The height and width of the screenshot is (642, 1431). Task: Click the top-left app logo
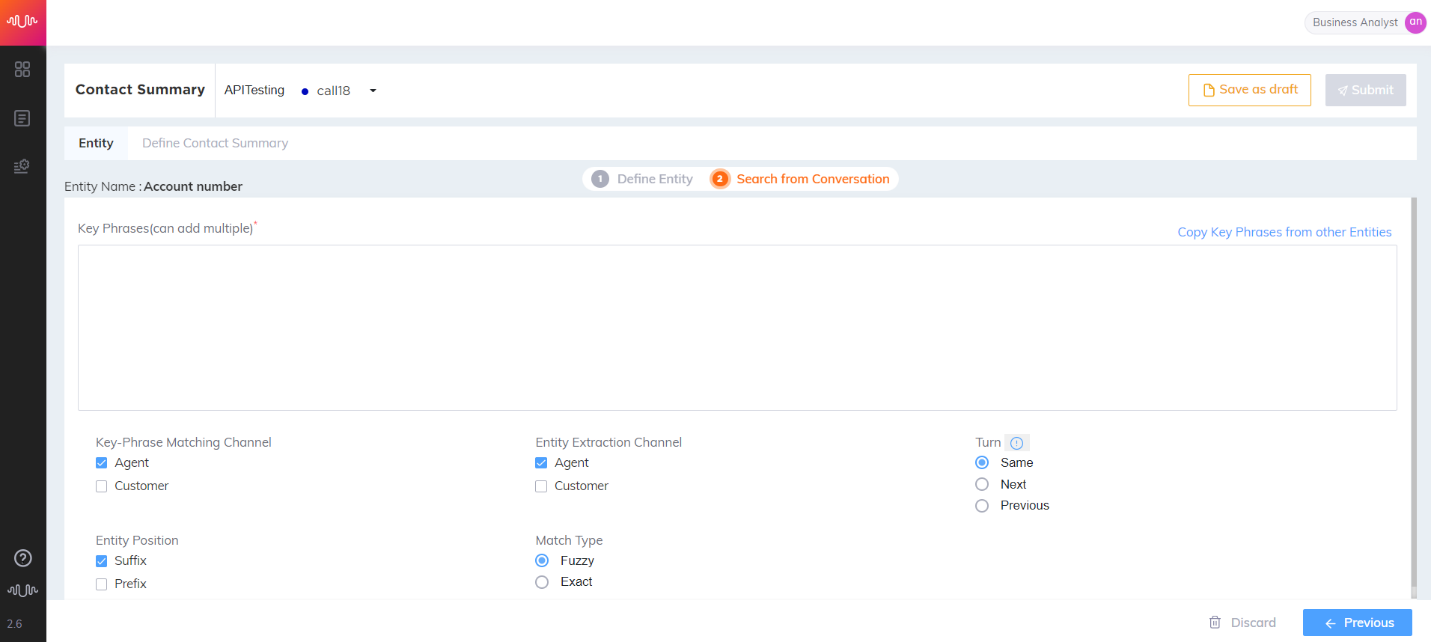click(x=22, y=21)
